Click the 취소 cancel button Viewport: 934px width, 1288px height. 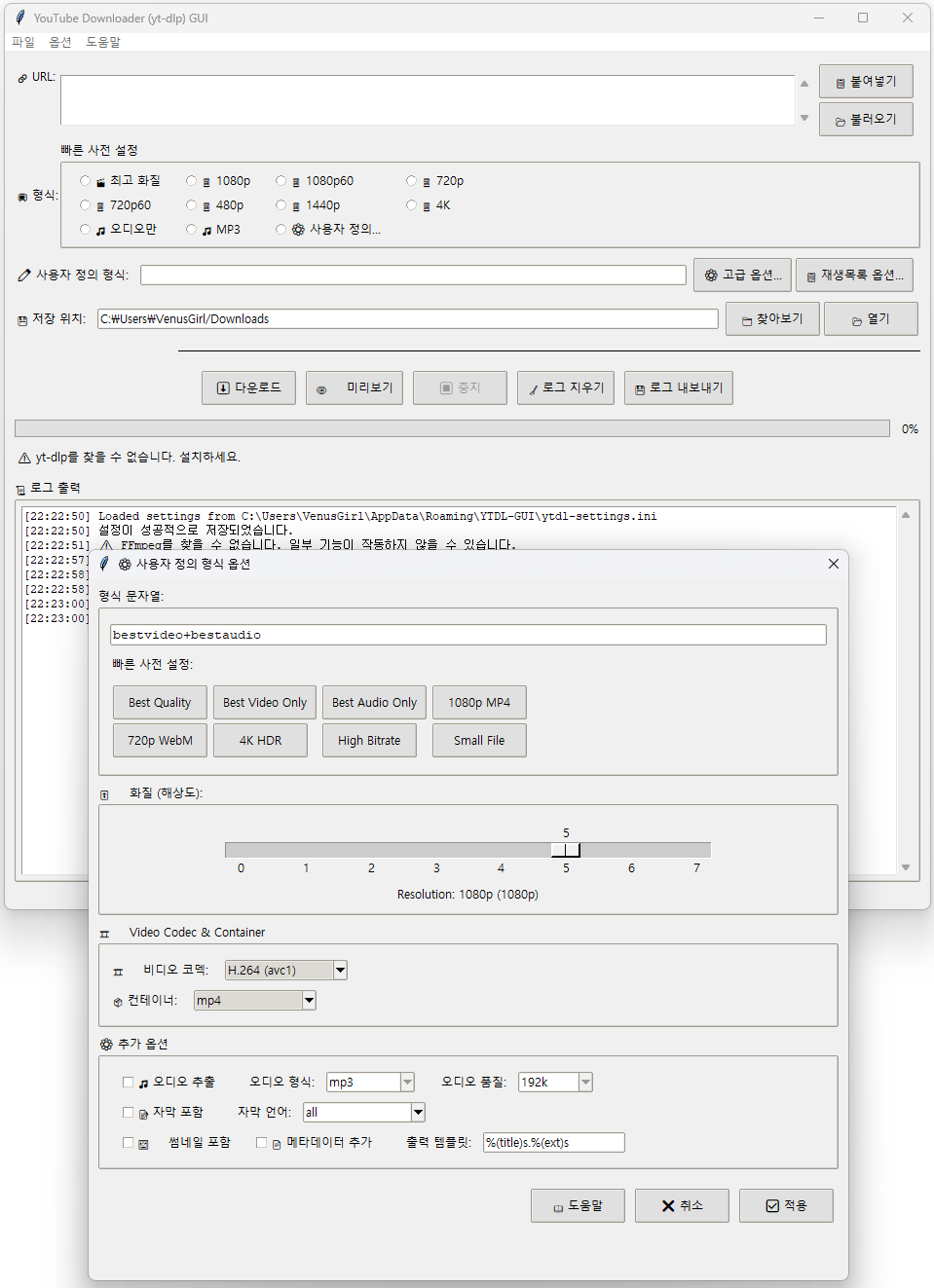(x=682, y=1206)
